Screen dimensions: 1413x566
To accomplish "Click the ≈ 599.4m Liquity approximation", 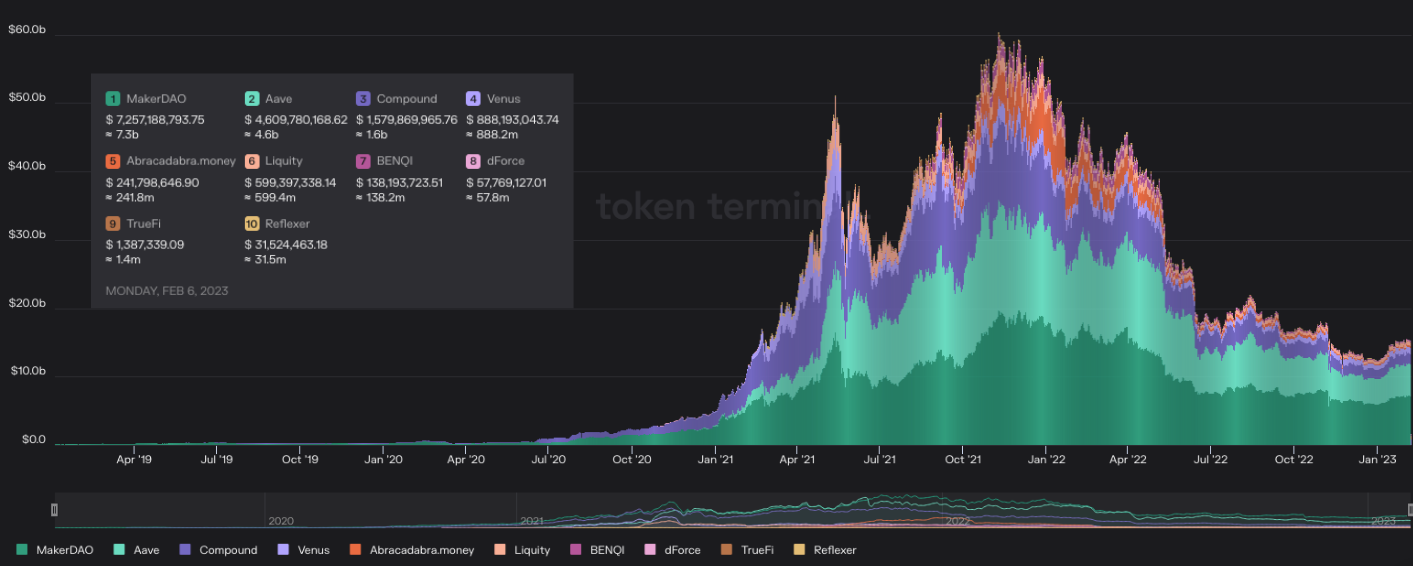I will pos(271,197).
